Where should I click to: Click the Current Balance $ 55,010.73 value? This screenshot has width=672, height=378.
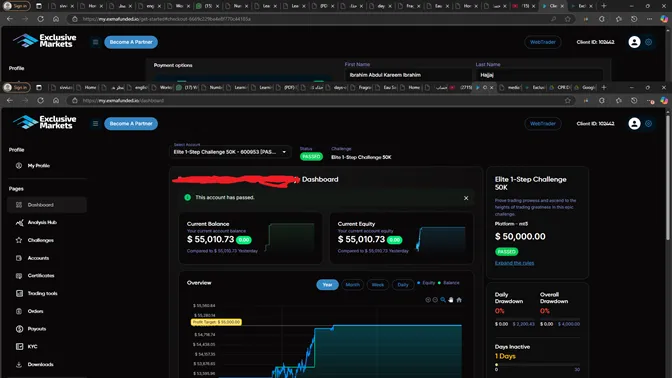pyautogui.click(x=210, y=239)
